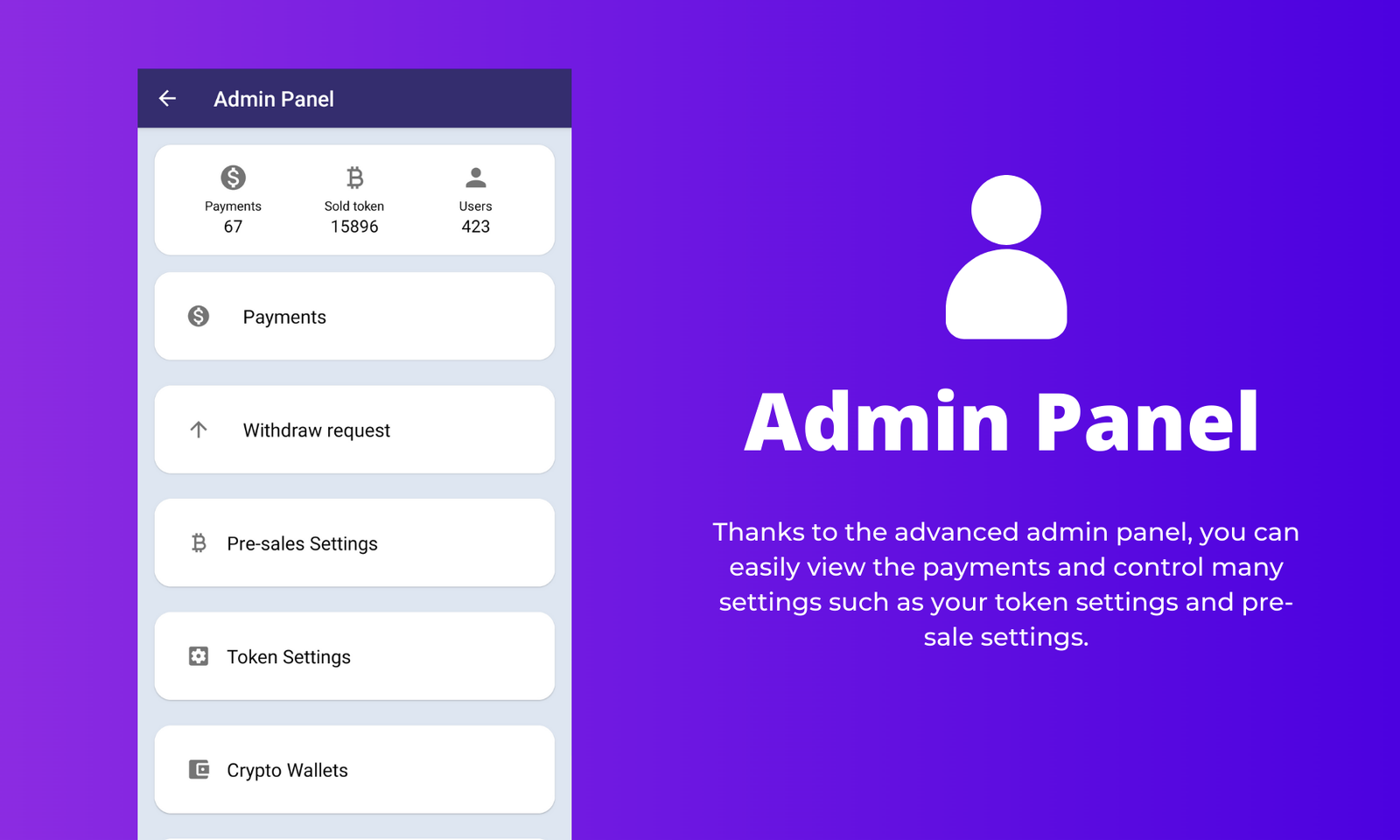Click the back arrow in the title bar
This screenshot has height=840, width=1400.
pos(168,99)
